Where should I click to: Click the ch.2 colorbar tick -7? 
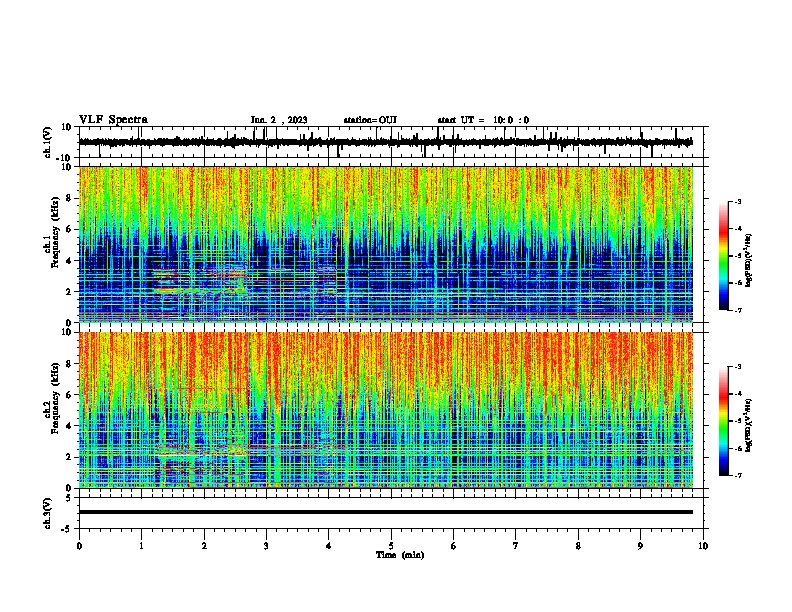(738, 475)
